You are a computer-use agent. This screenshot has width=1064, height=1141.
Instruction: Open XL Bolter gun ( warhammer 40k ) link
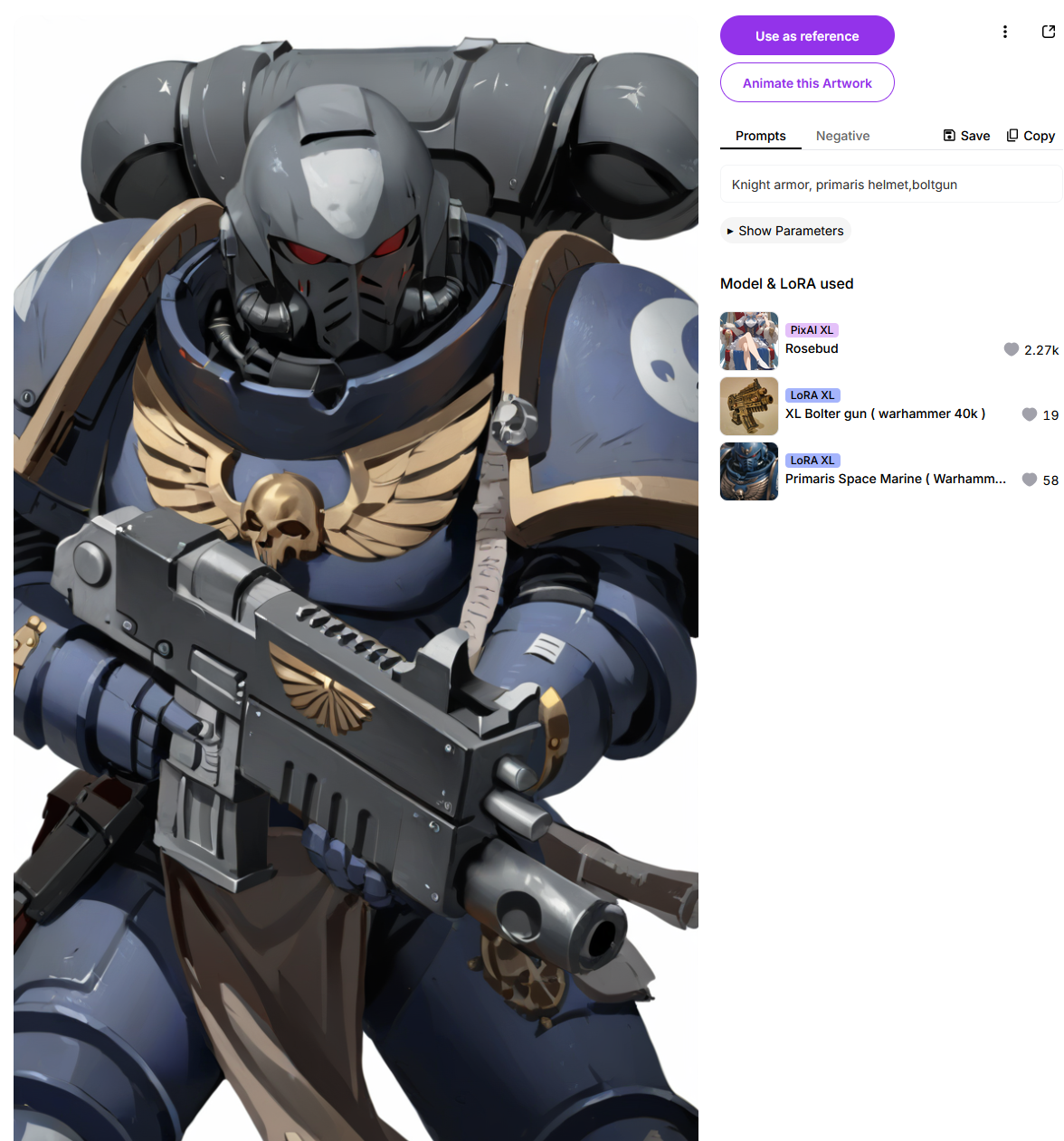click(885, 414)
